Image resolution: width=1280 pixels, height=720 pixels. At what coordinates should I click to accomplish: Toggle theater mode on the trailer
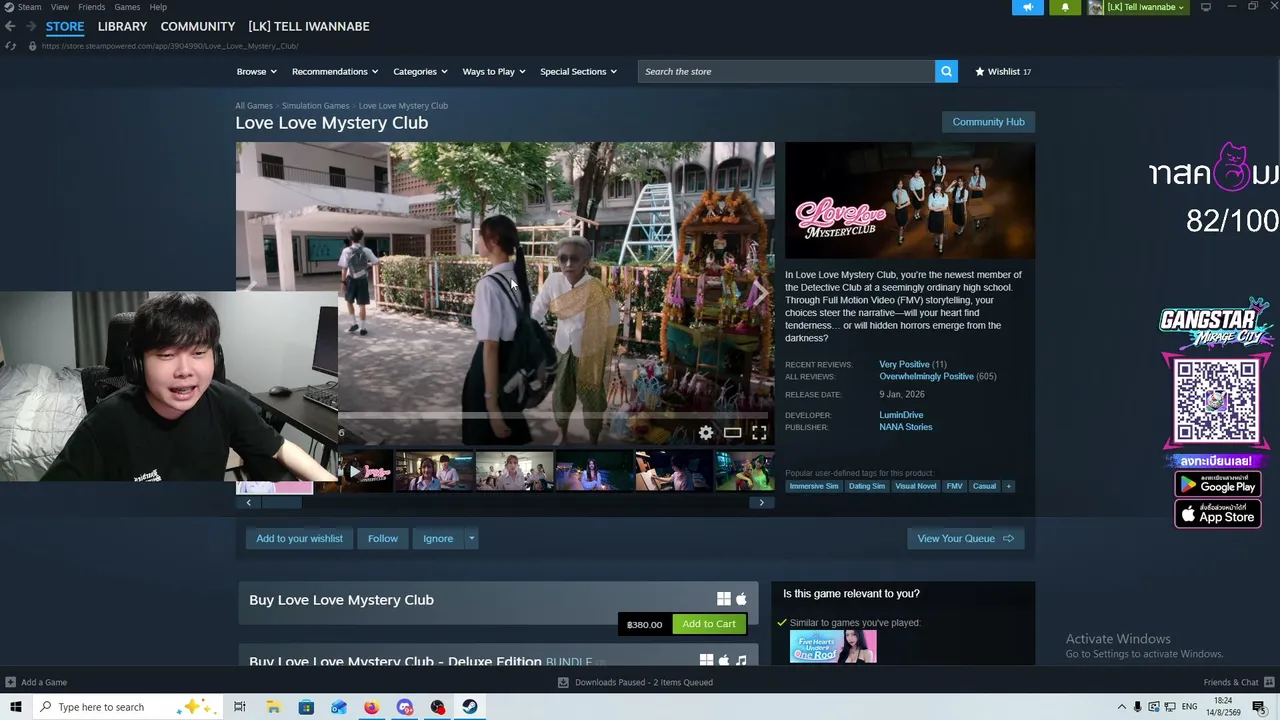click(x=733, y=432)
